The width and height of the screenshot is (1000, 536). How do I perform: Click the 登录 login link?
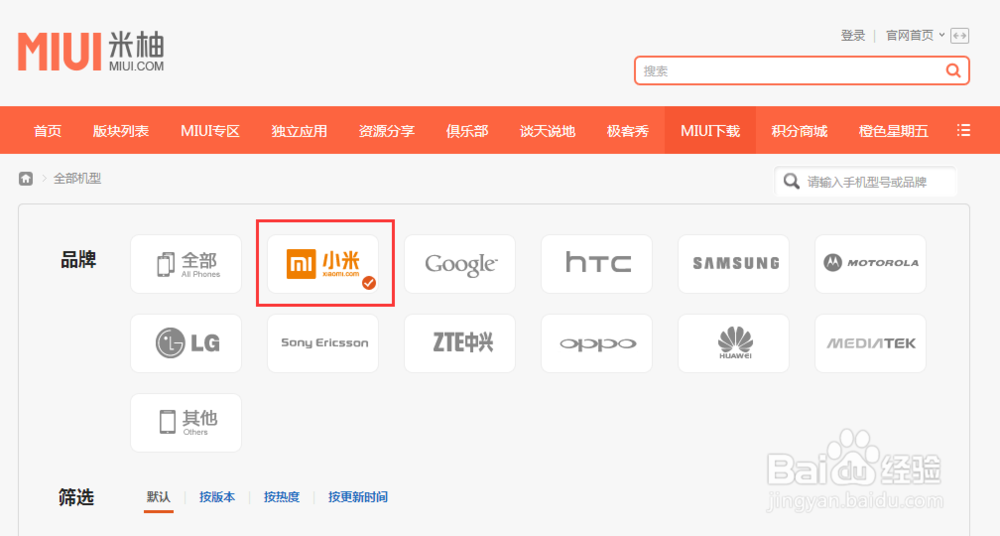tap(853, 36)
